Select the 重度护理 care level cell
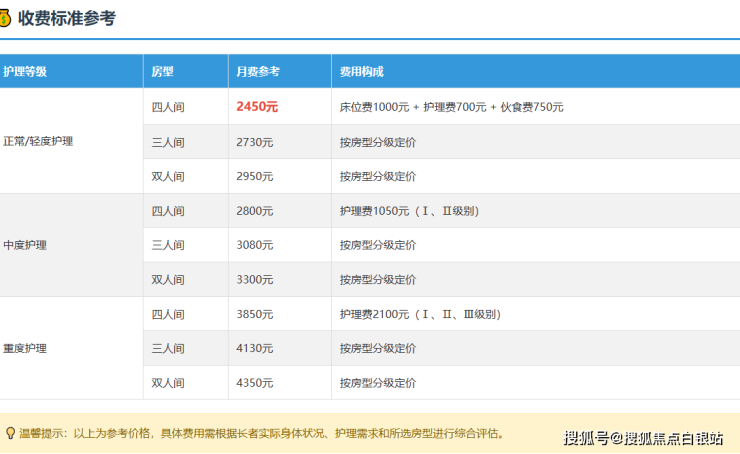This screenshot has height=454, width=740. coord(25,348)
